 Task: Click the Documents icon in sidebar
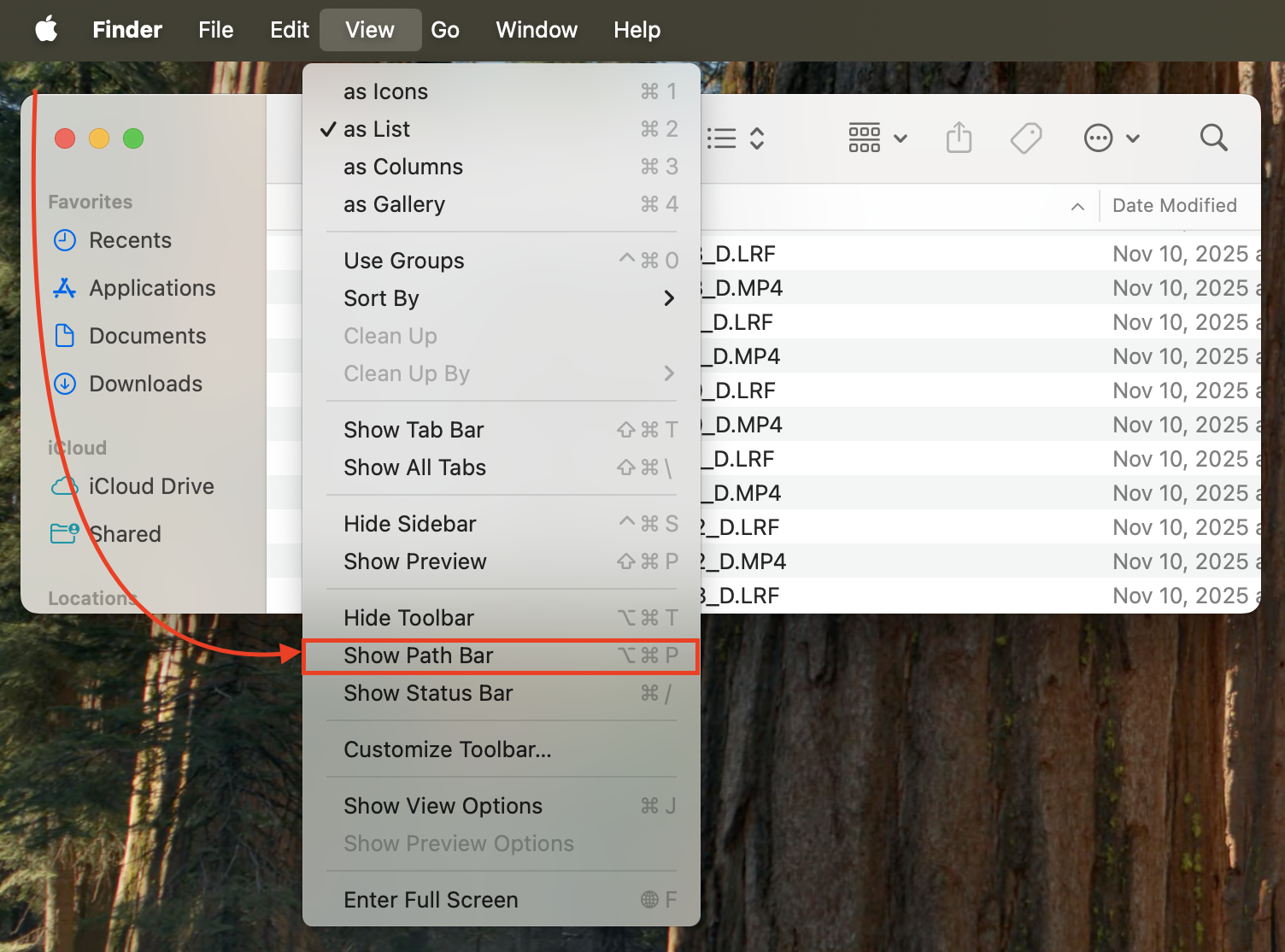click(x=65, y=336)
